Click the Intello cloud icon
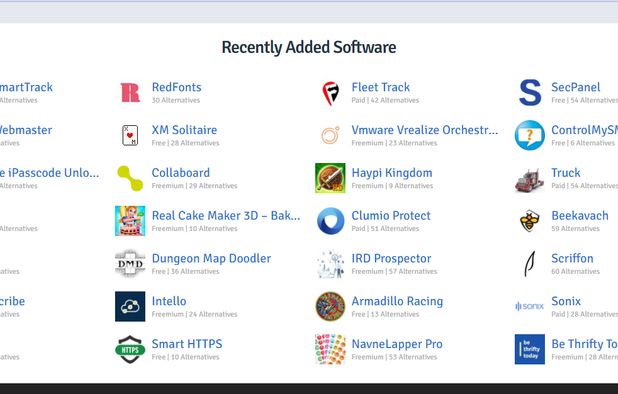Viewport: 618px width, 394px height. point(130,307)
